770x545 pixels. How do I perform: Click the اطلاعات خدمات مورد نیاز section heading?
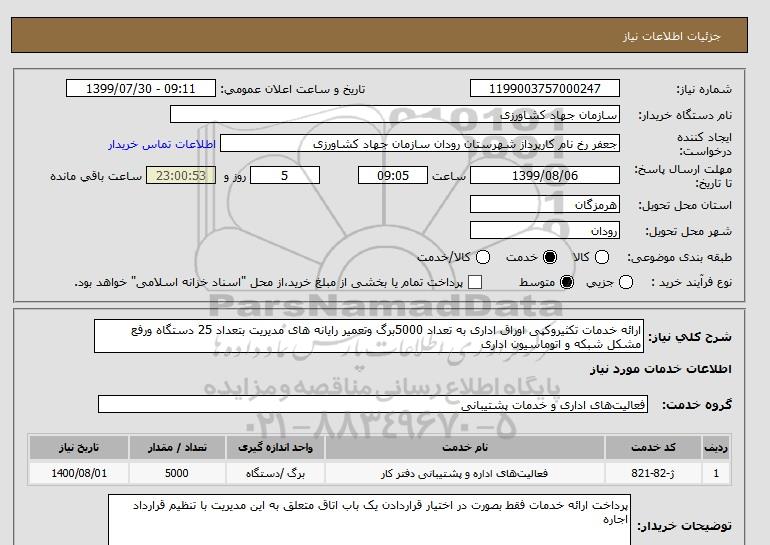coord(660,369)
